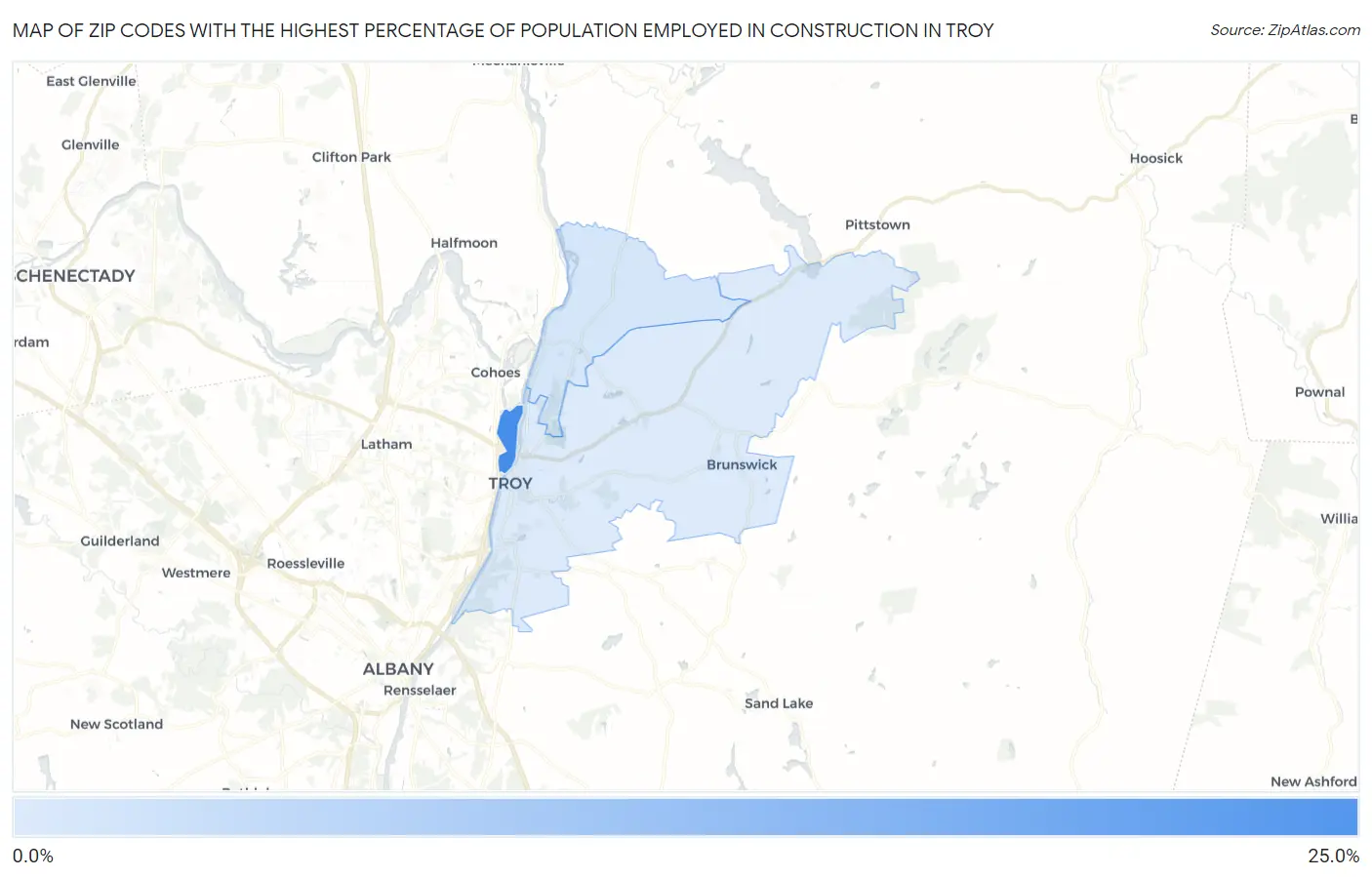This screenshot has height=877, width=1372.
Task: Click the Westmere label
Action: click(196, 573)
